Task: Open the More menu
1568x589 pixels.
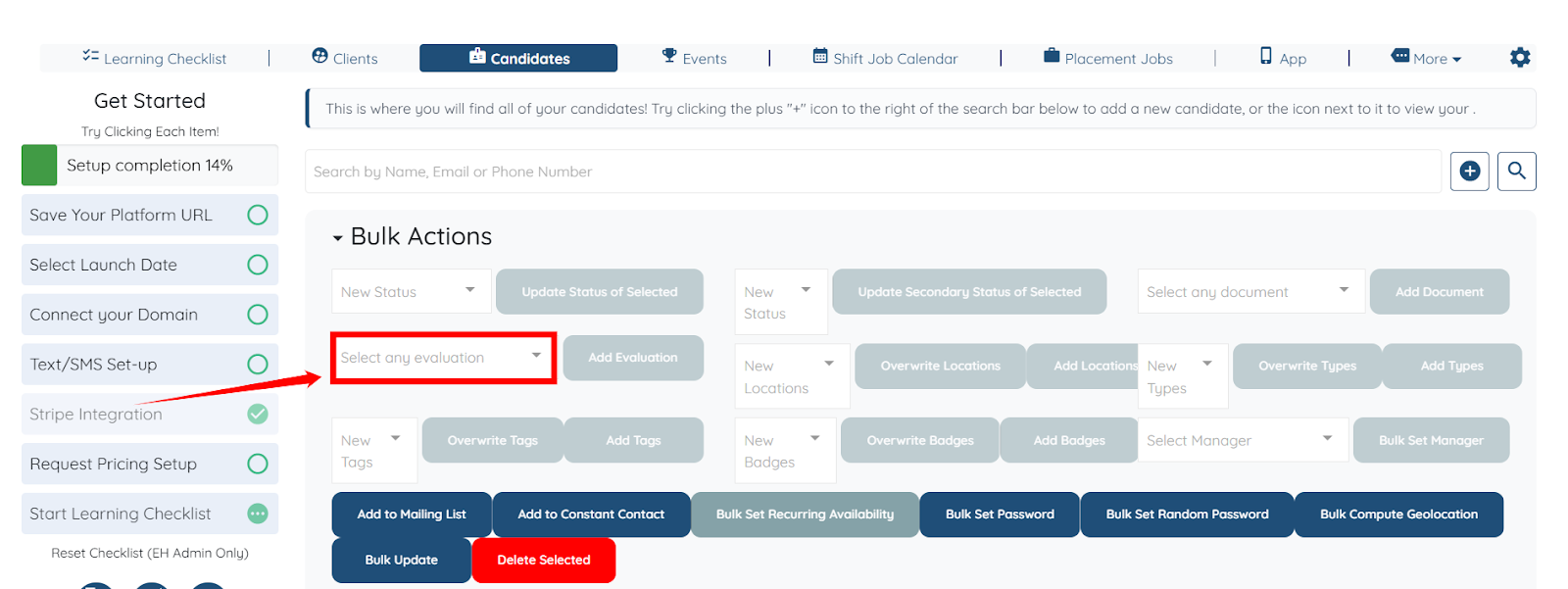Action: tap(1427, 58)
